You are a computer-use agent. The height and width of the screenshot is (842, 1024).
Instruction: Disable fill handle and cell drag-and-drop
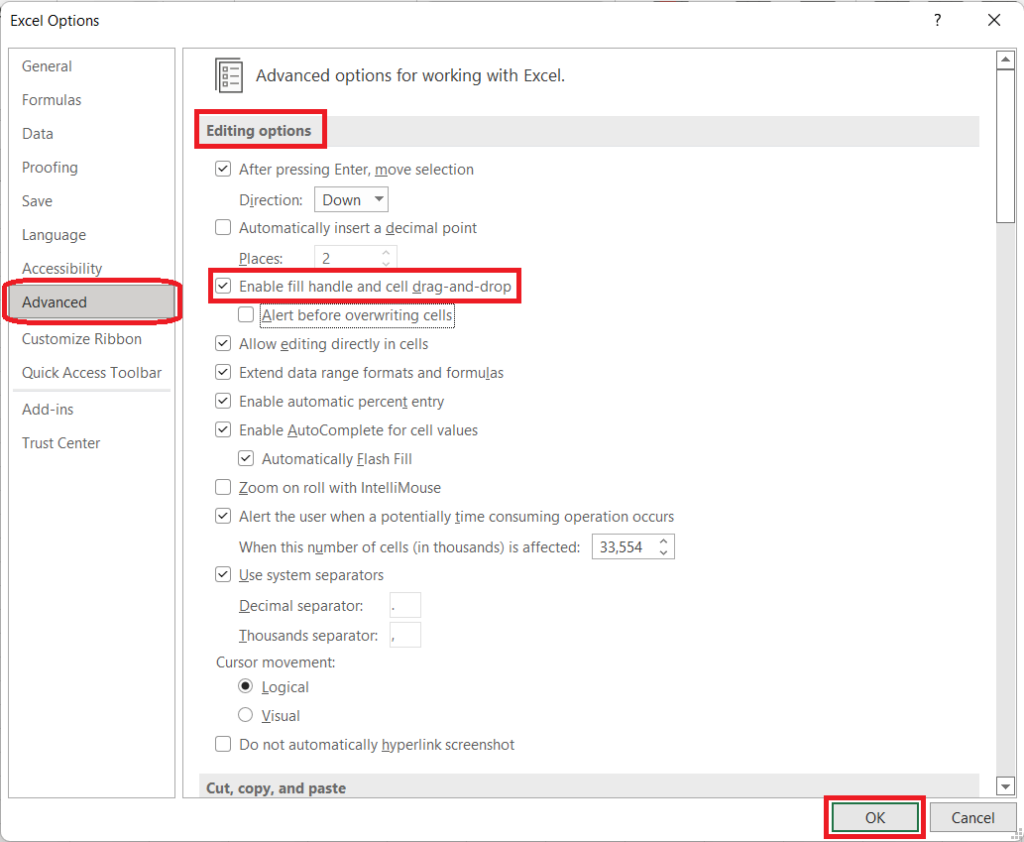click(x=222, y=285)
